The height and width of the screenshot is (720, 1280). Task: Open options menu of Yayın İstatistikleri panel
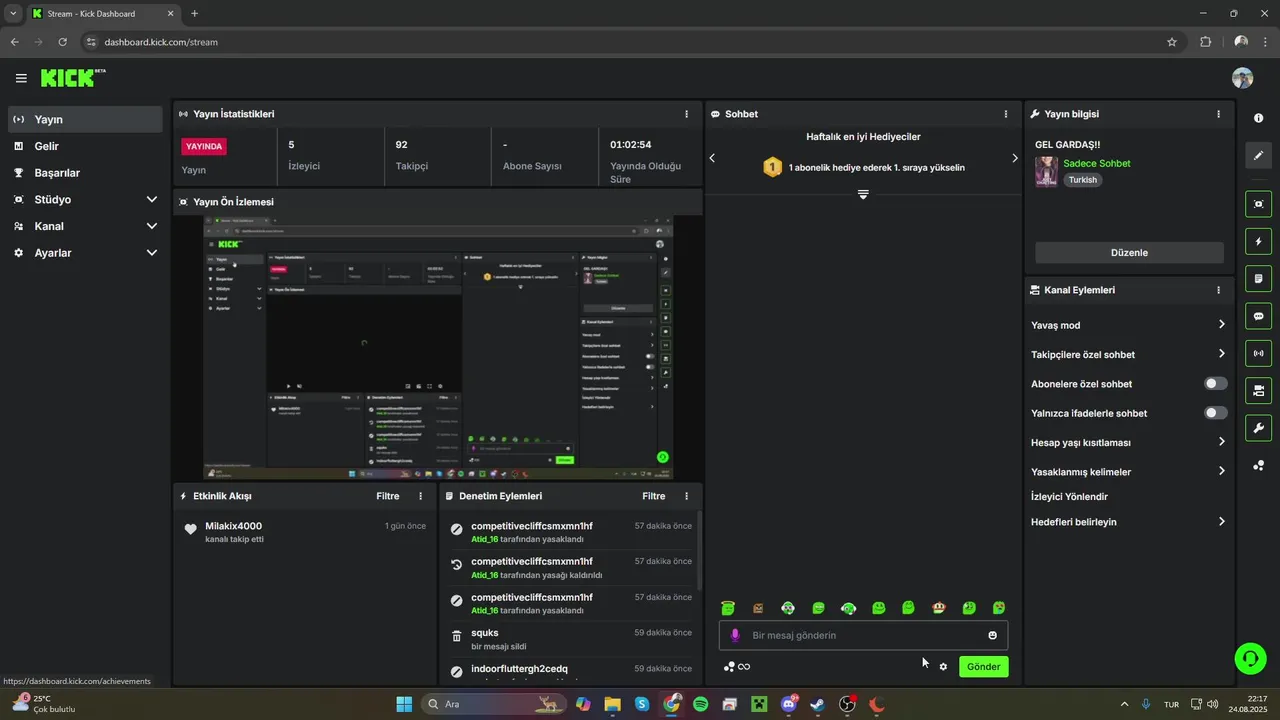click(686, 114)
